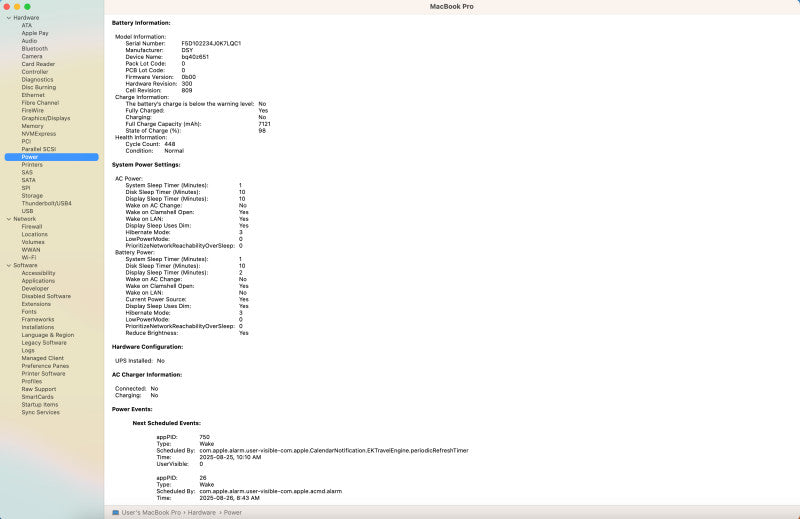Select Raw Support in the sidebar
This screenshot has height=519, width=800.
[x=39, y=389]
